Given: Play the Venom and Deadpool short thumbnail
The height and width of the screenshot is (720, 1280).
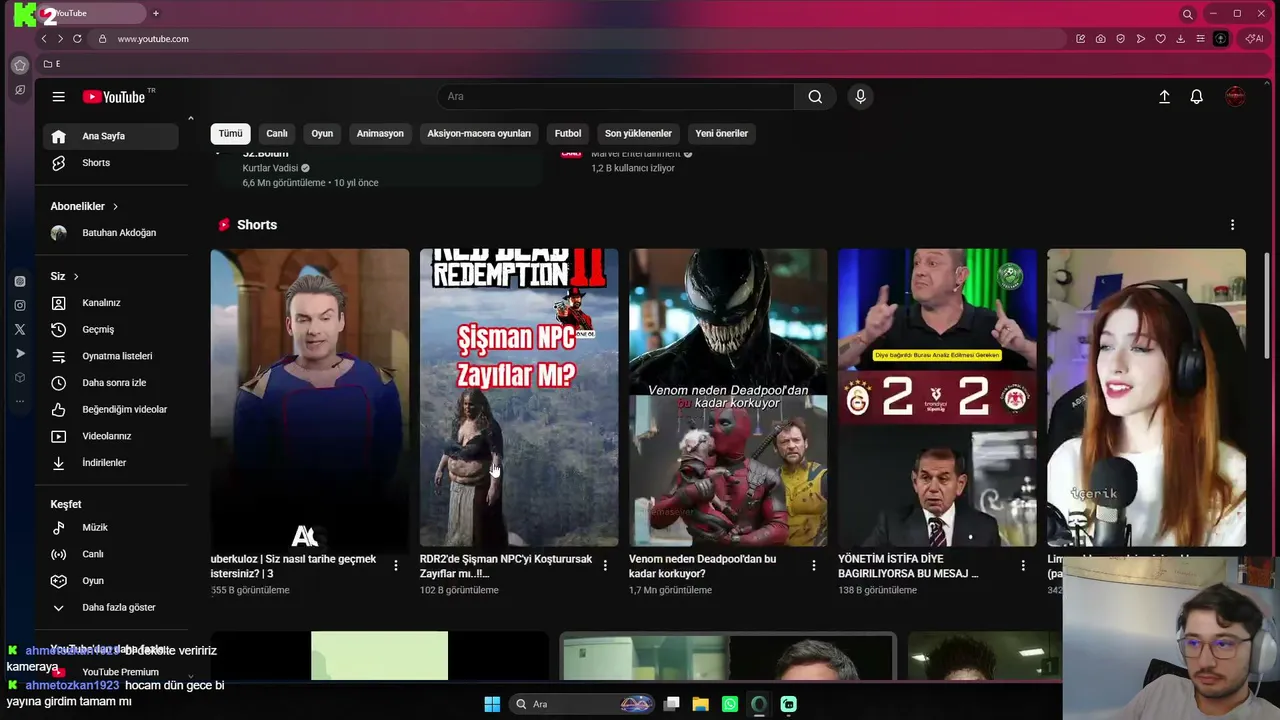Looking at the screenshot, I should tap(728, 397).
